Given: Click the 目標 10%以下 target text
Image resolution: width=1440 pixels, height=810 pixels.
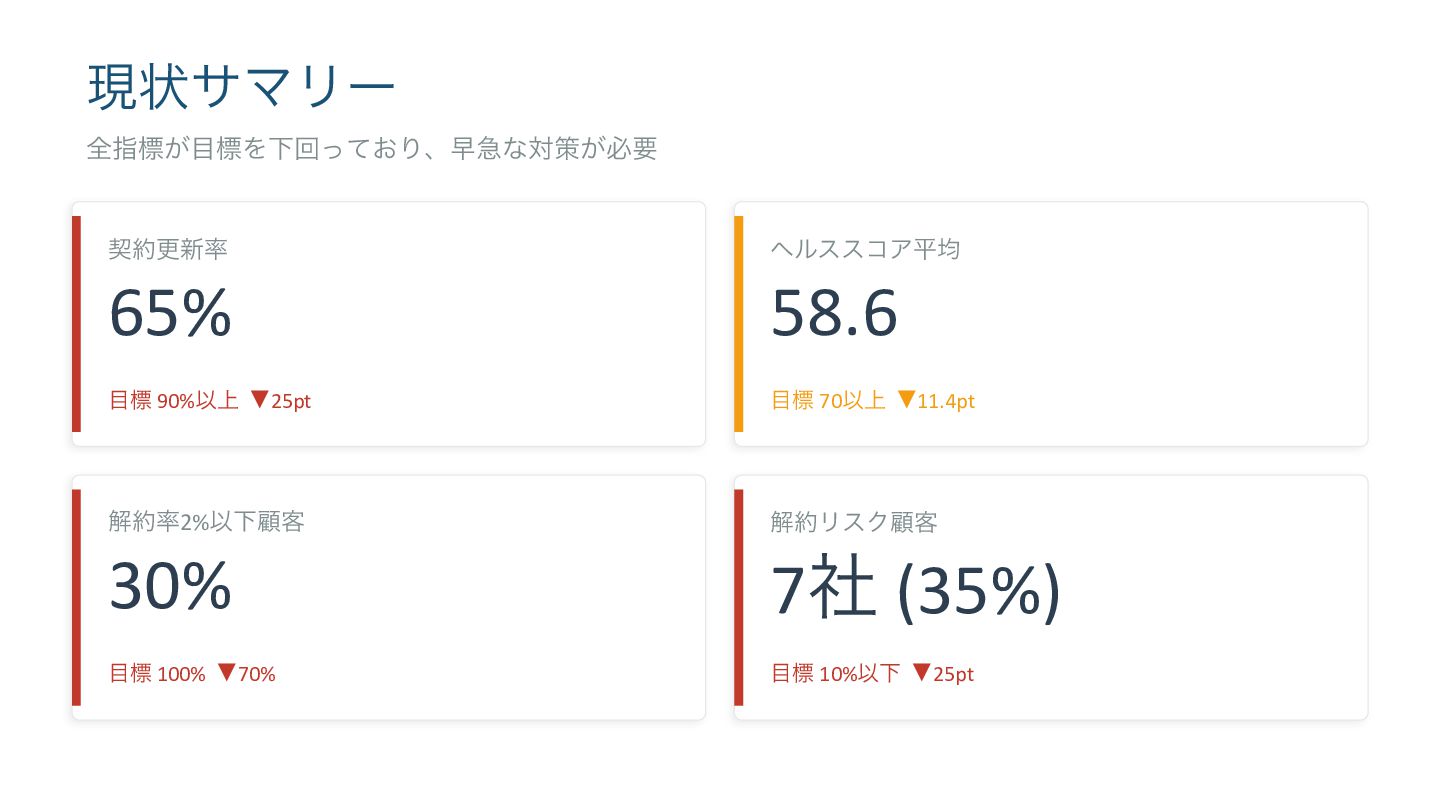Looking at the screenshot, I should [x=836, y=674].
